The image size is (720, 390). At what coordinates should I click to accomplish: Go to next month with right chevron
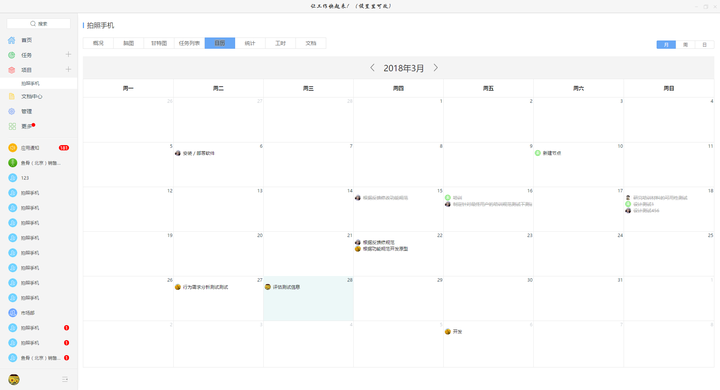point(436,68)
